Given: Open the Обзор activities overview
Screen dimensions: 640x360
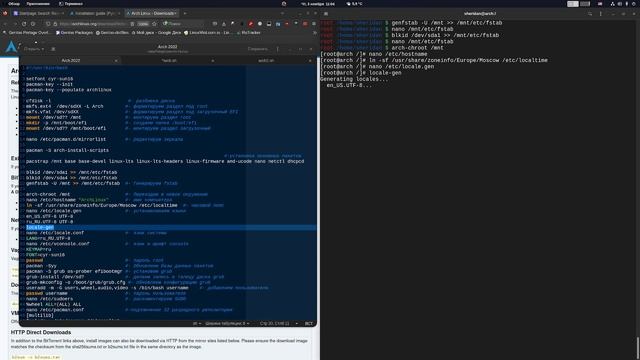Looking at the screenshot, I should (x=14, y=4).
